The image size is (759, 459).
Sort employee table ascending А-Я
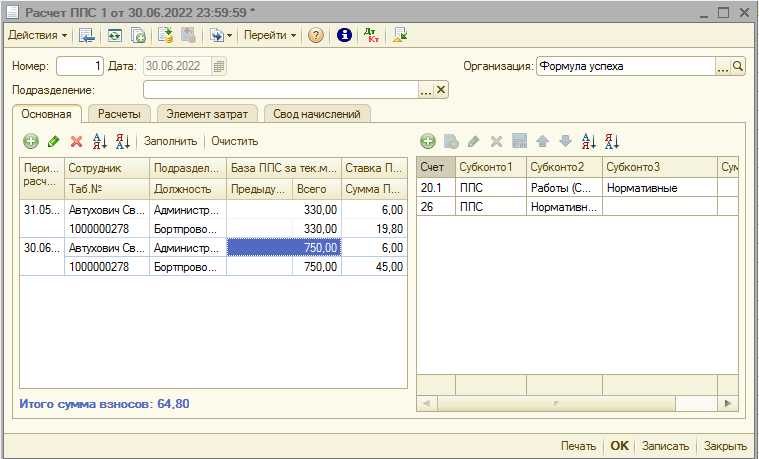99,141
